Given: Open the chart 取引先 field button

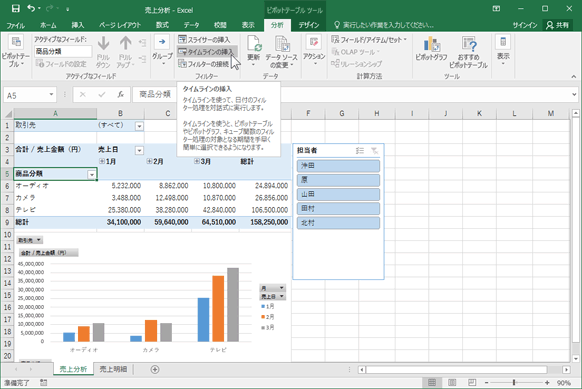Looking at the screenshot, I should click(30, 240).
